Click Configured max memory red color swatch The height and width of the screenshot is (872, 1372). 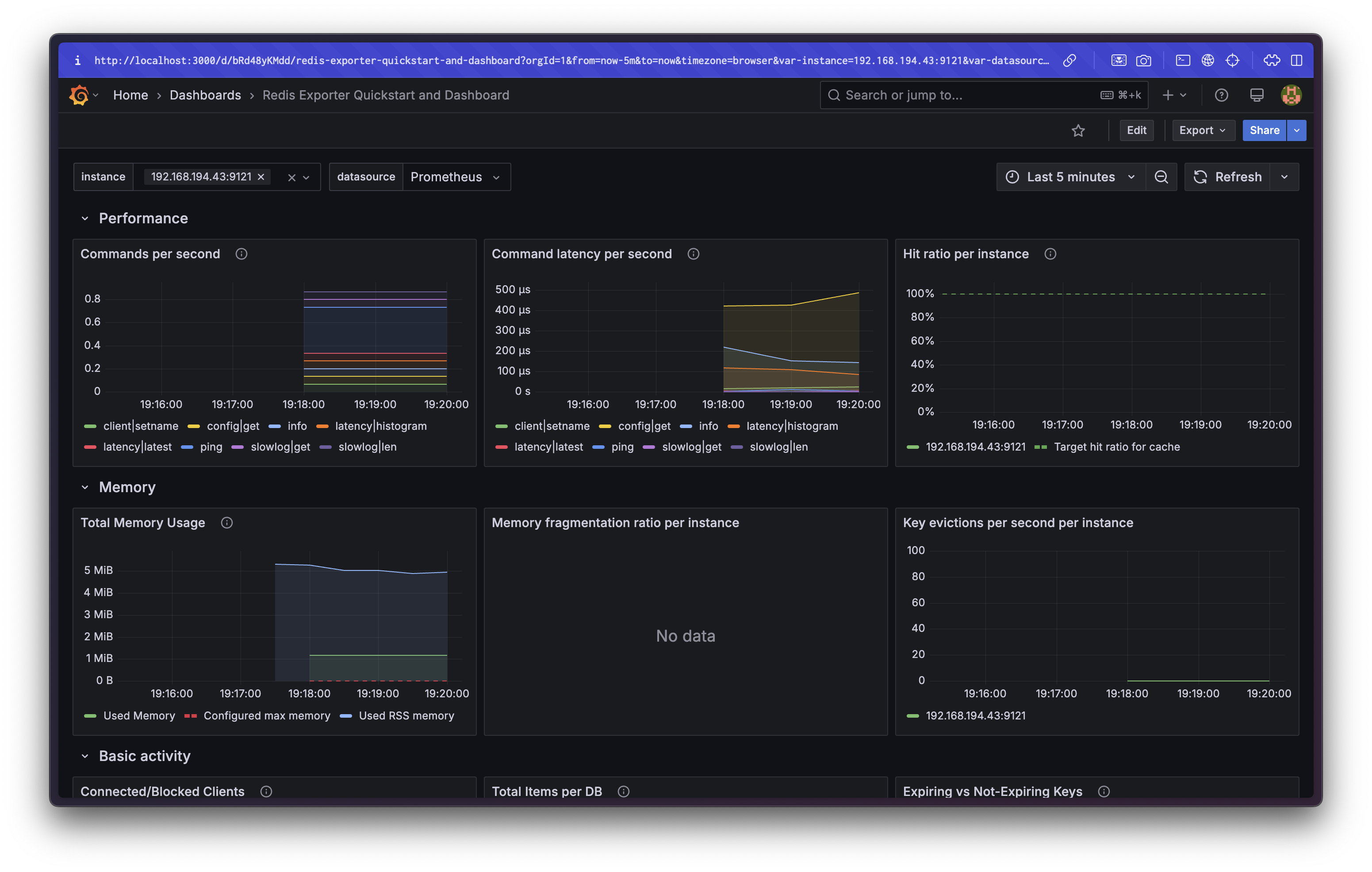[191, 716]
